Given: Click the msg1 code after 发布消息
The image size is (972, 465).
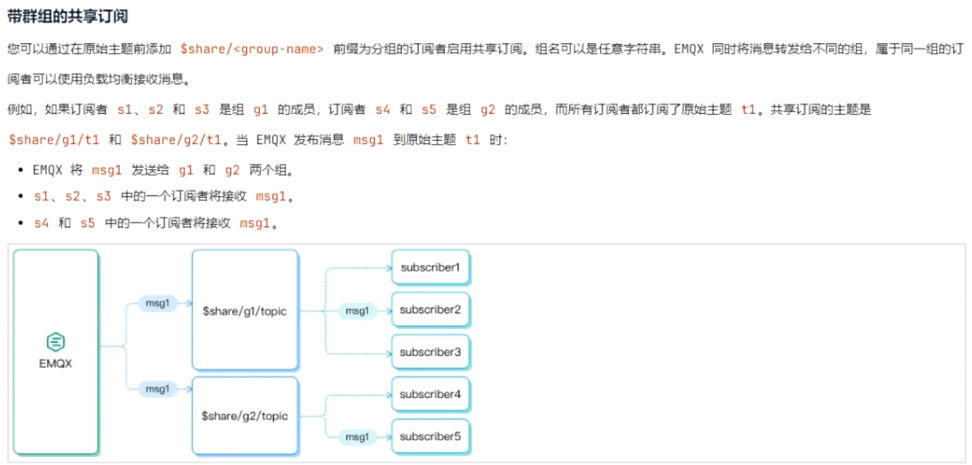Looking at the screenshot, I should [368, 140].
